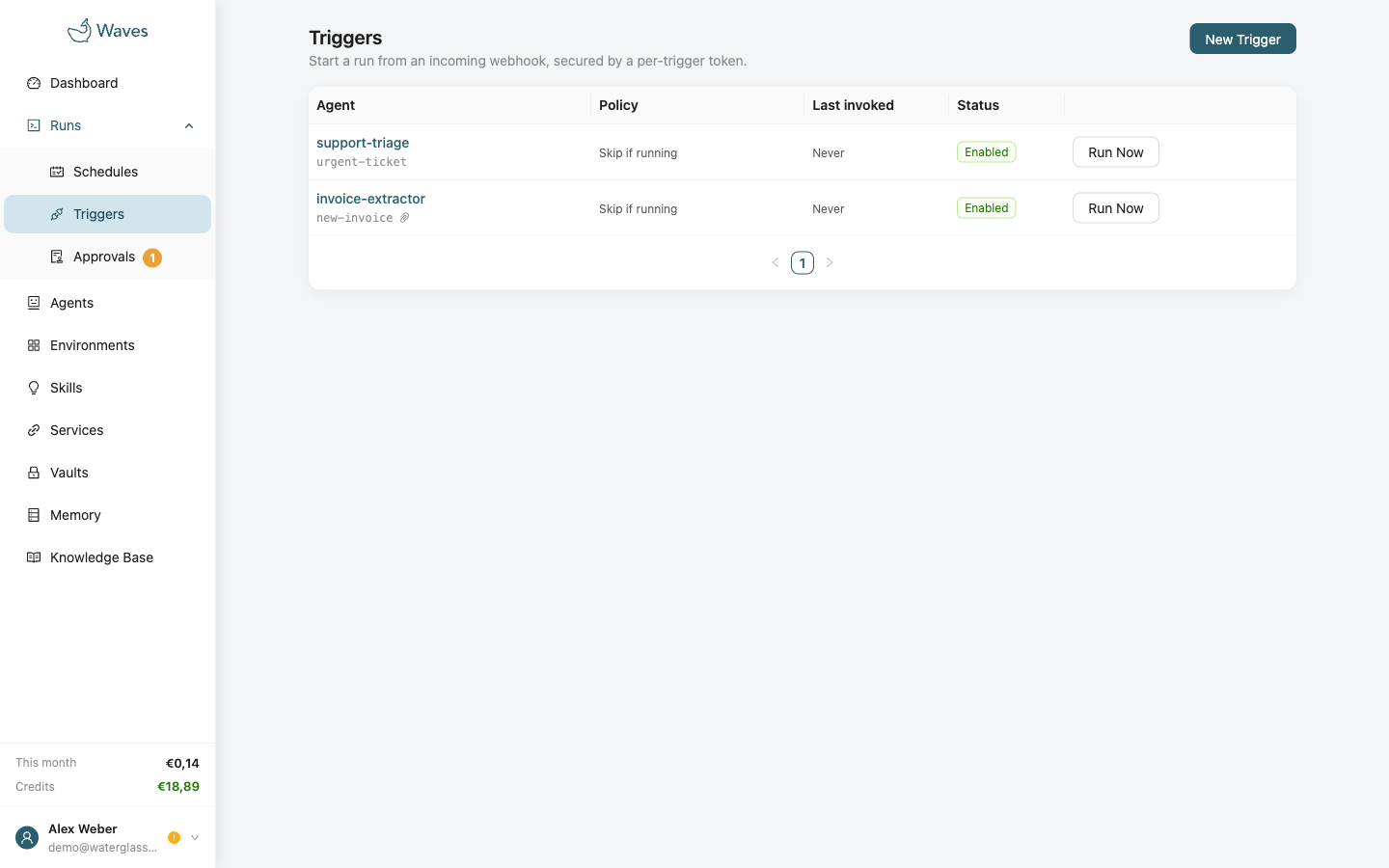Click Enabled status for support-triage
This screenshot has width=1389, height=868.
(987, 152)
